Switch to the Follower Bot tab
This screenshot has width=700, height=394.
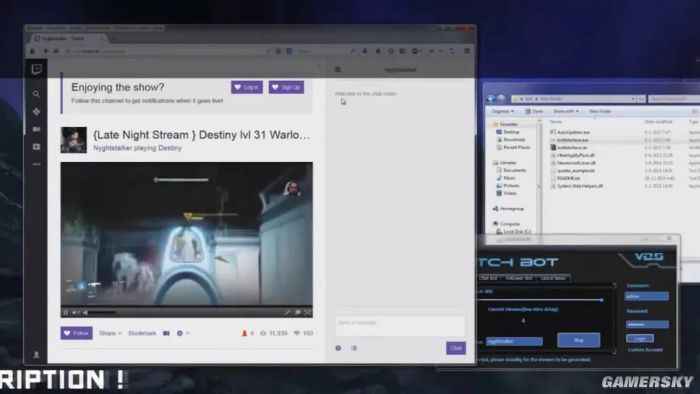519,278
